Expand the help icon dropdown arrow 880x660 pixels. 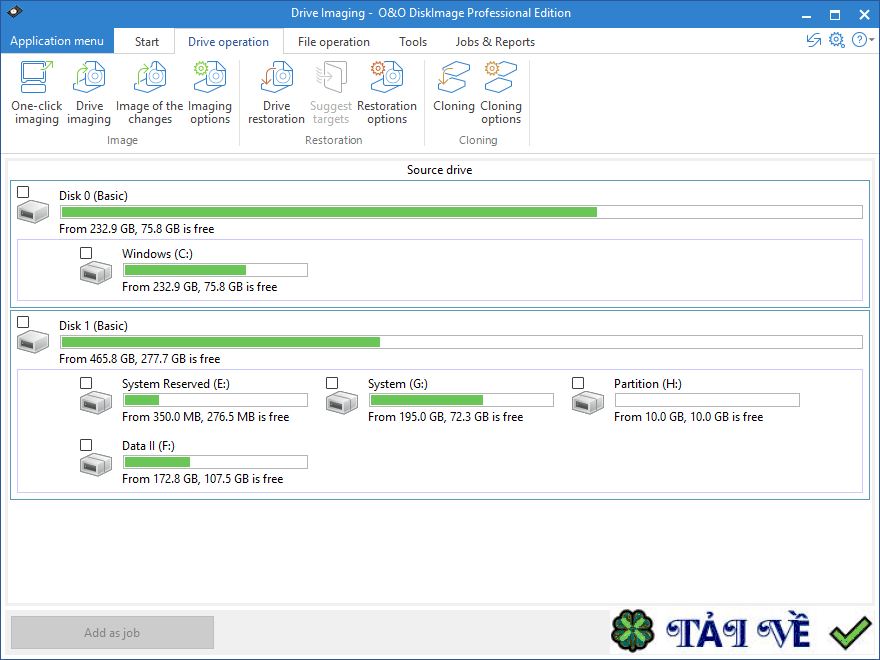(x=872, y=40)
